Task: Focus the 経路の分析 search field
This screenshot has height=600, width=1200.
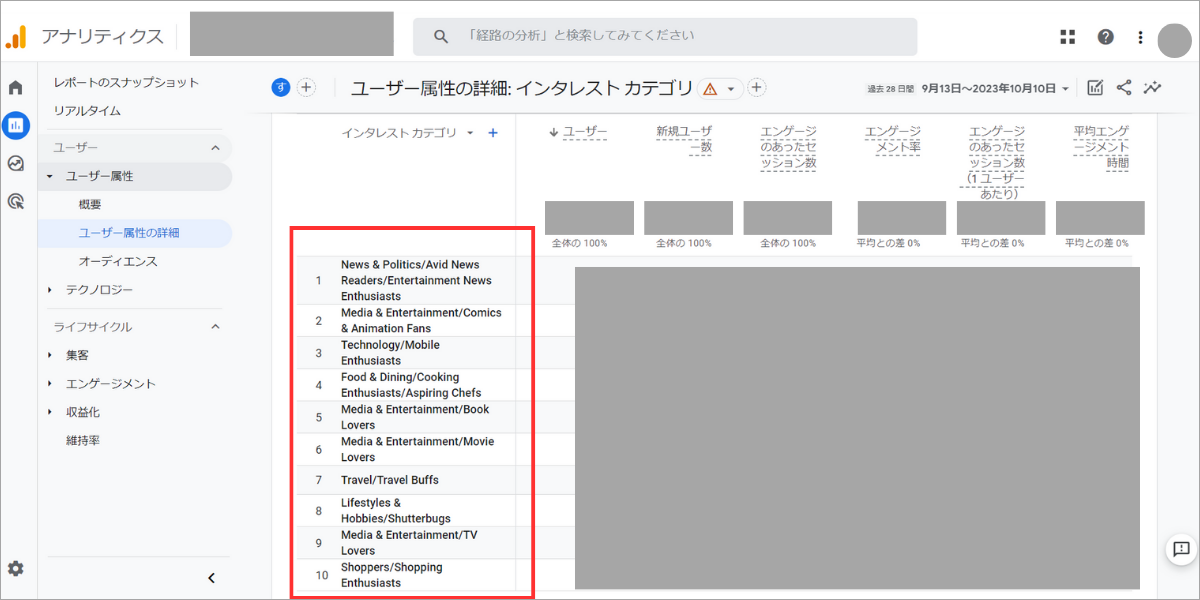Action: point(665,37)
